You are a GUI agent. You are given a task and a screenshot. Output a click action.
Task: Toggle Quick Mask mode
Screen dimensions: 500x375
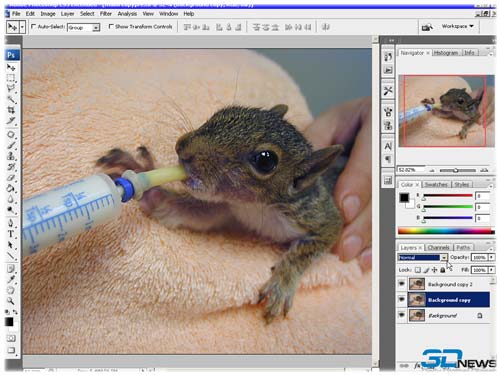coord(11,338)
